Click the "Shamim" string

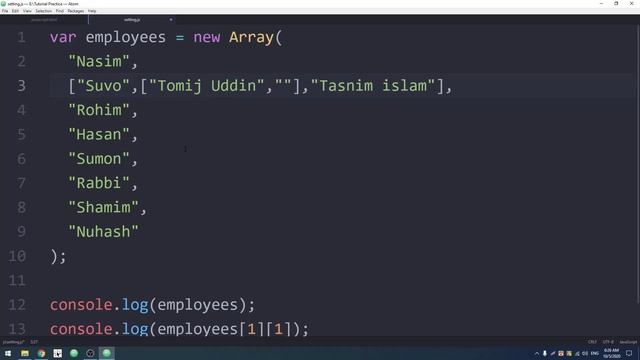click(x=104, y=207)
